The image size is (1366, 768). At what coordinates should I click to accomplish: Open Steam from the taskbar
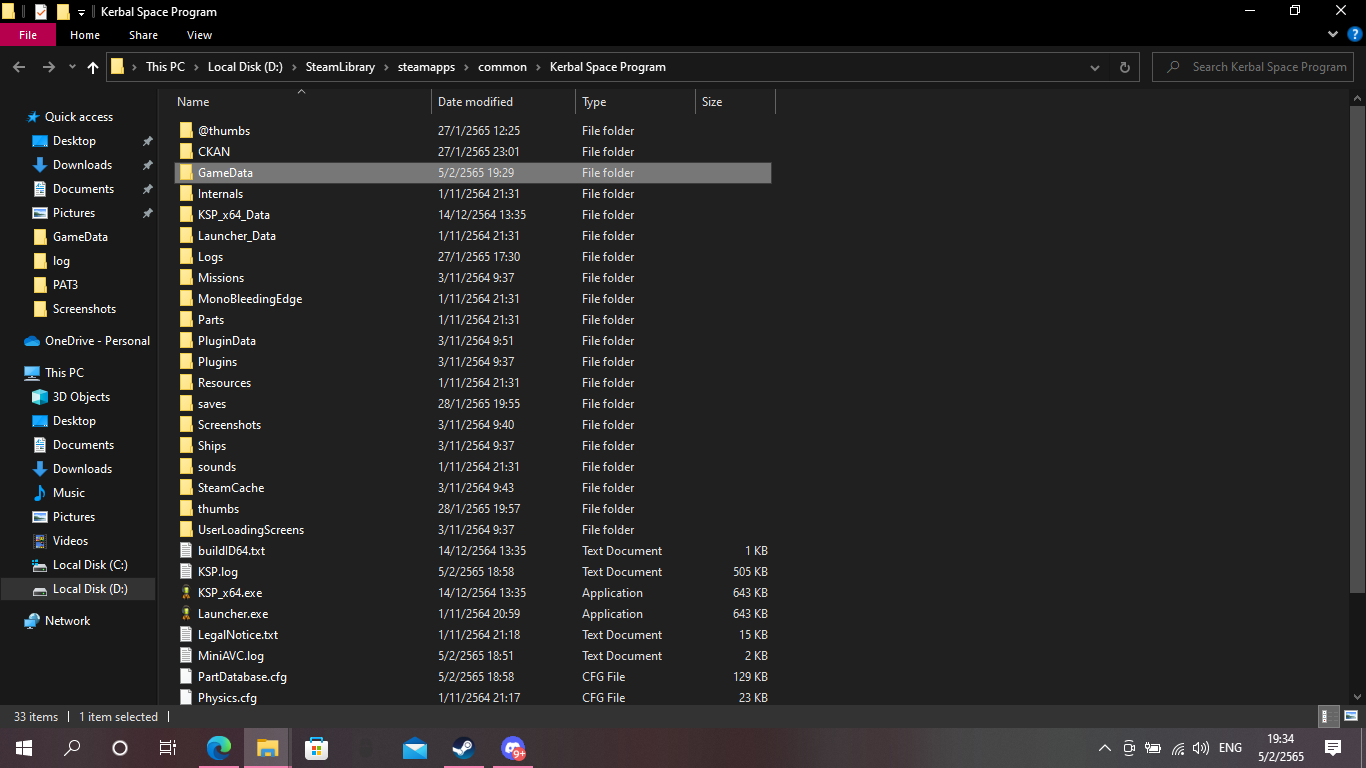pos(463,748)
